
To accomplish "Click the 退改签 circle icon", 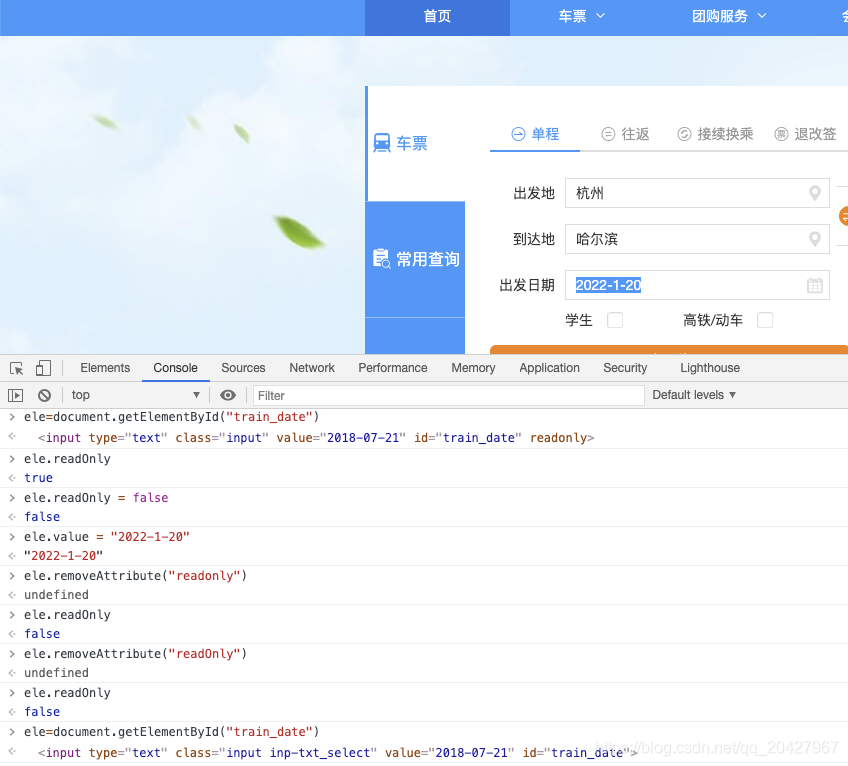I will (x=781, y=134).
